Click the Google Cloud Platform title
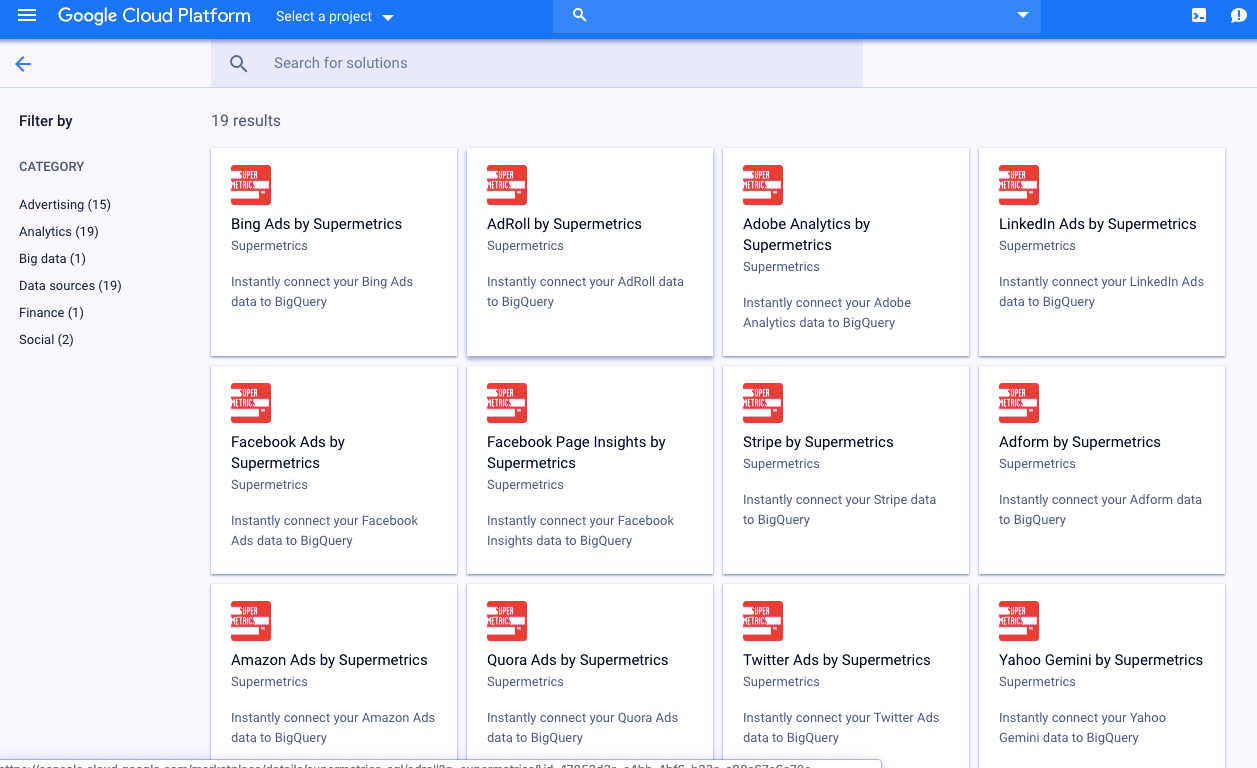 154,16
